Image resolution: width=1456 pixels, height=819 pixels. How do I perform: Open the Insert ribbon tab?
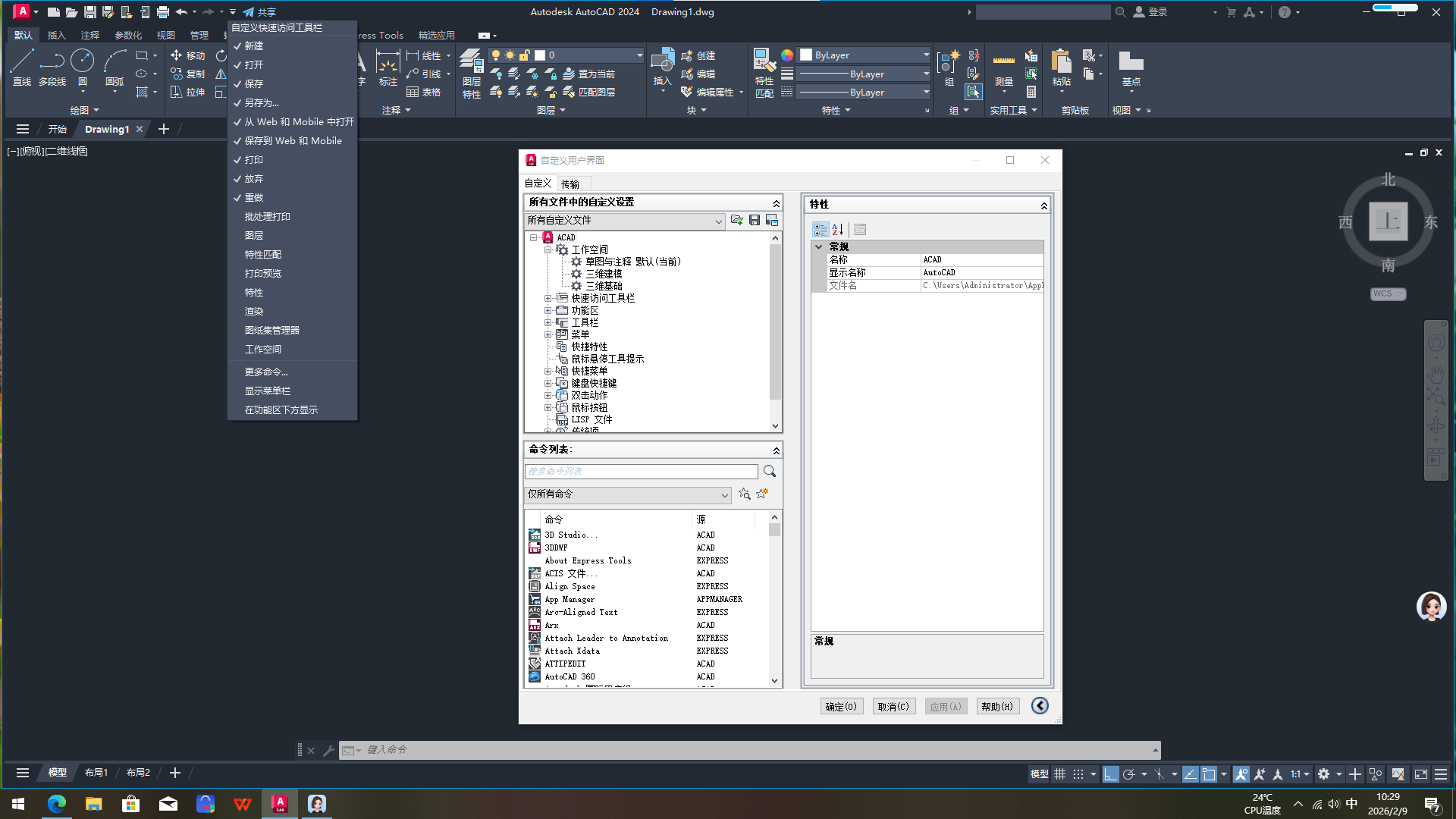click(56, 36)
